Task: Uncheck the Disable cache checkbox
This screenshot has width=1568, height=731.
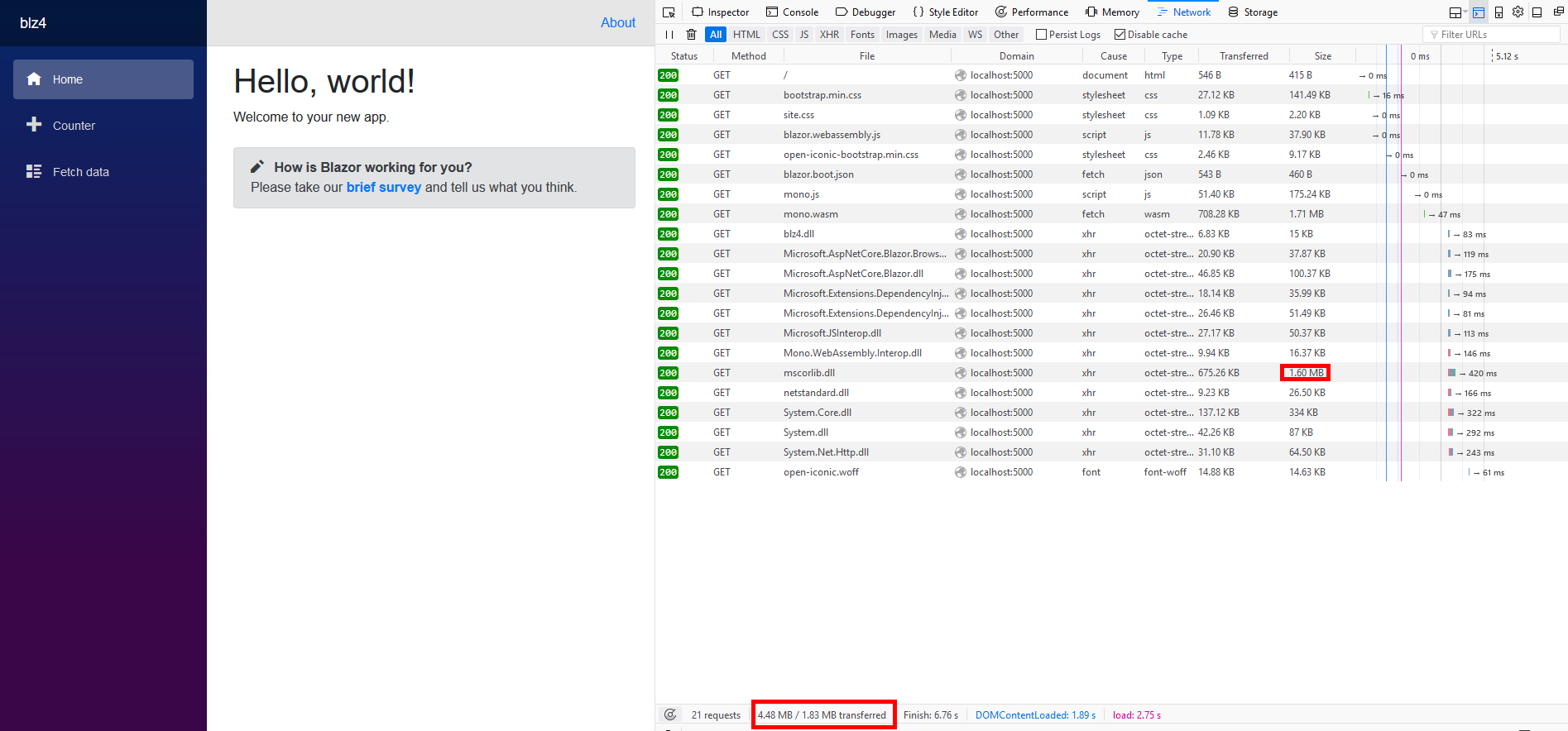Action: 1120,35
